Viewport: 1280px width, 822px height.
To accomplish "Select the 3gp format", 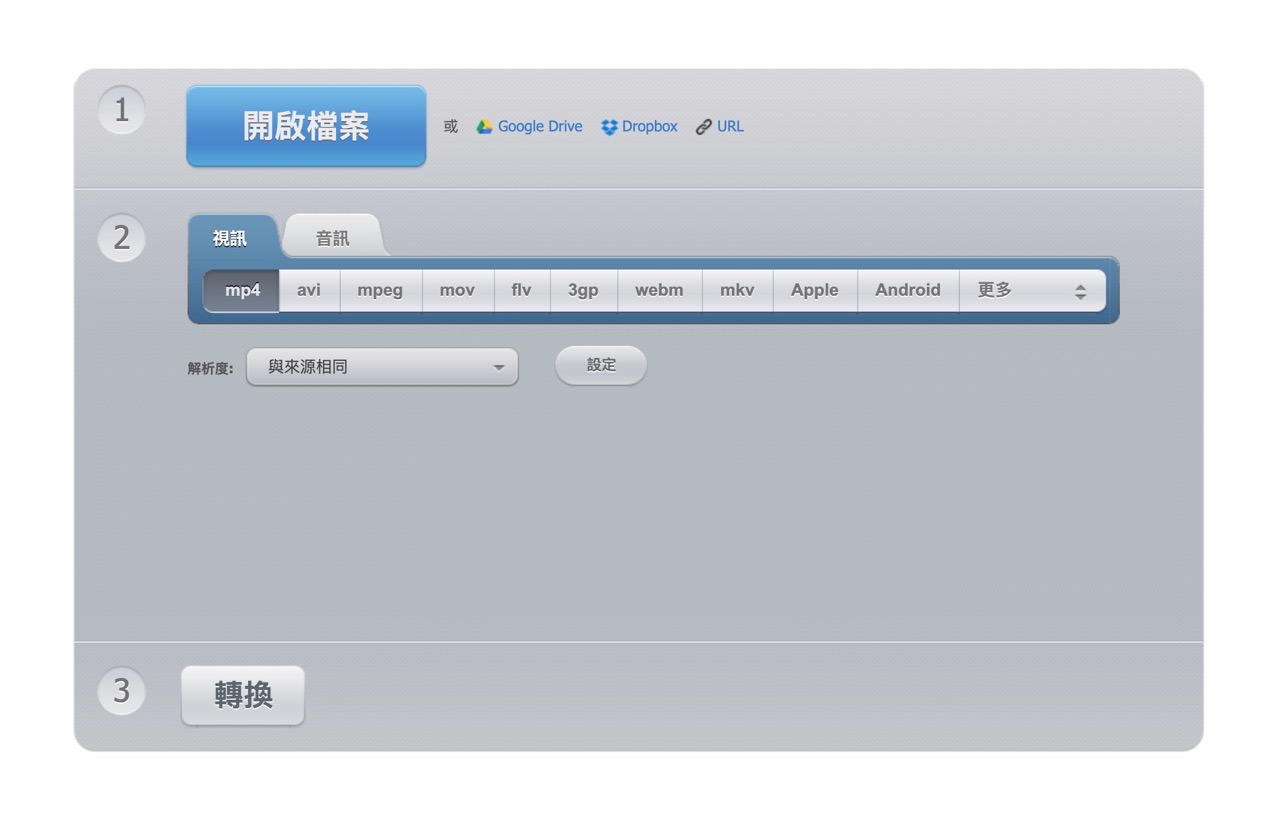I will (583, 290).
